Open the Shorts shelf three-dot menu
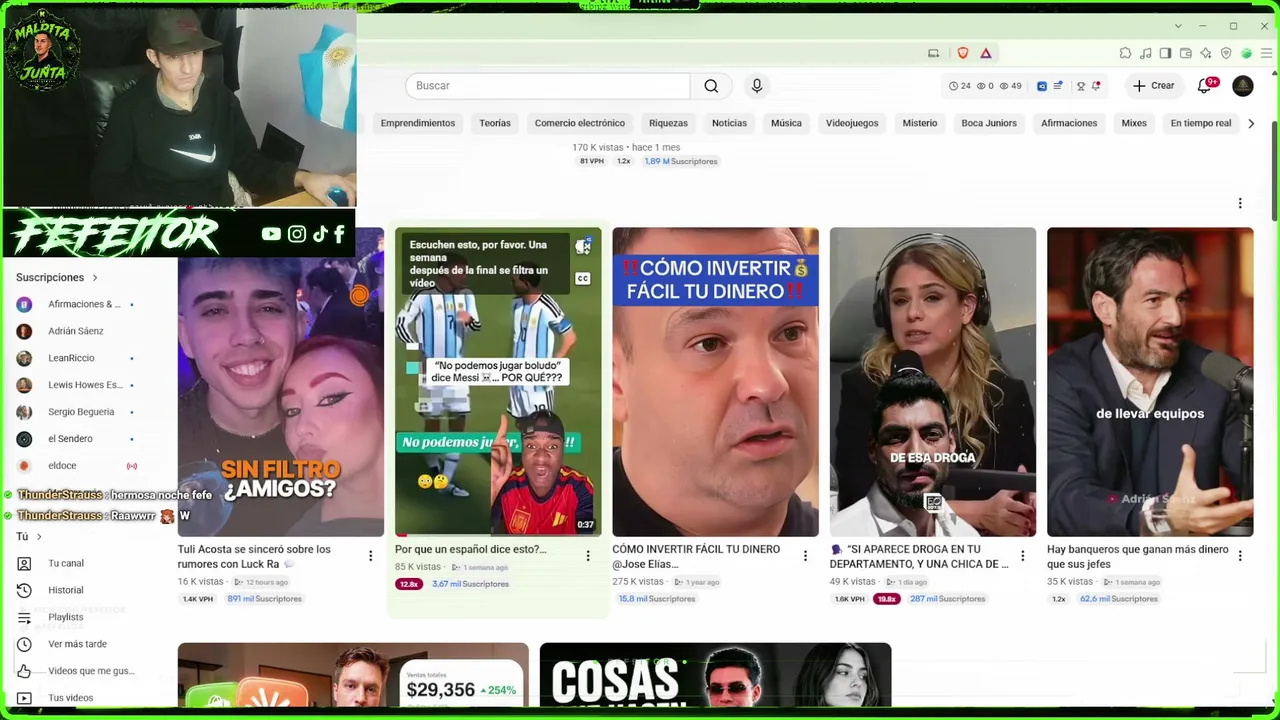The width and height of the screenshot is (1280, 720). 1240,203
